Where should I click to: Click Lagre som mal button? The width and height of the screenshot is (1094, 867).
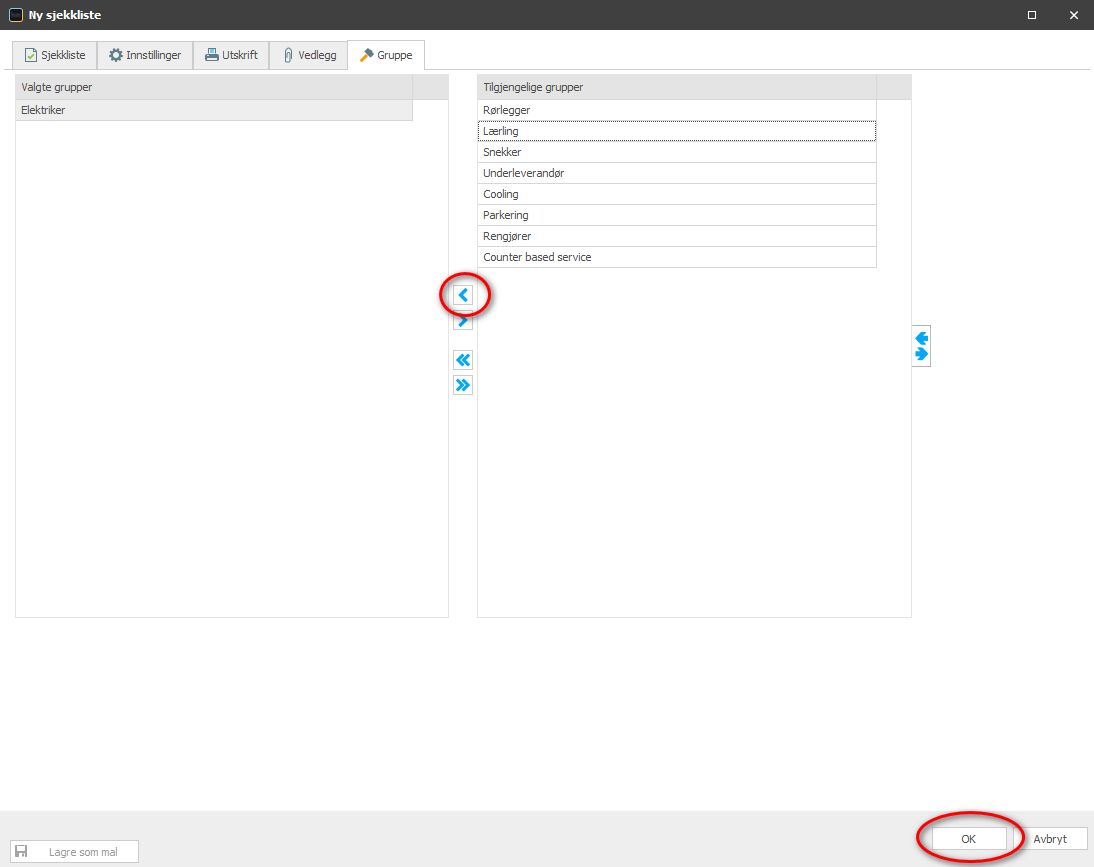pos(75,852)
